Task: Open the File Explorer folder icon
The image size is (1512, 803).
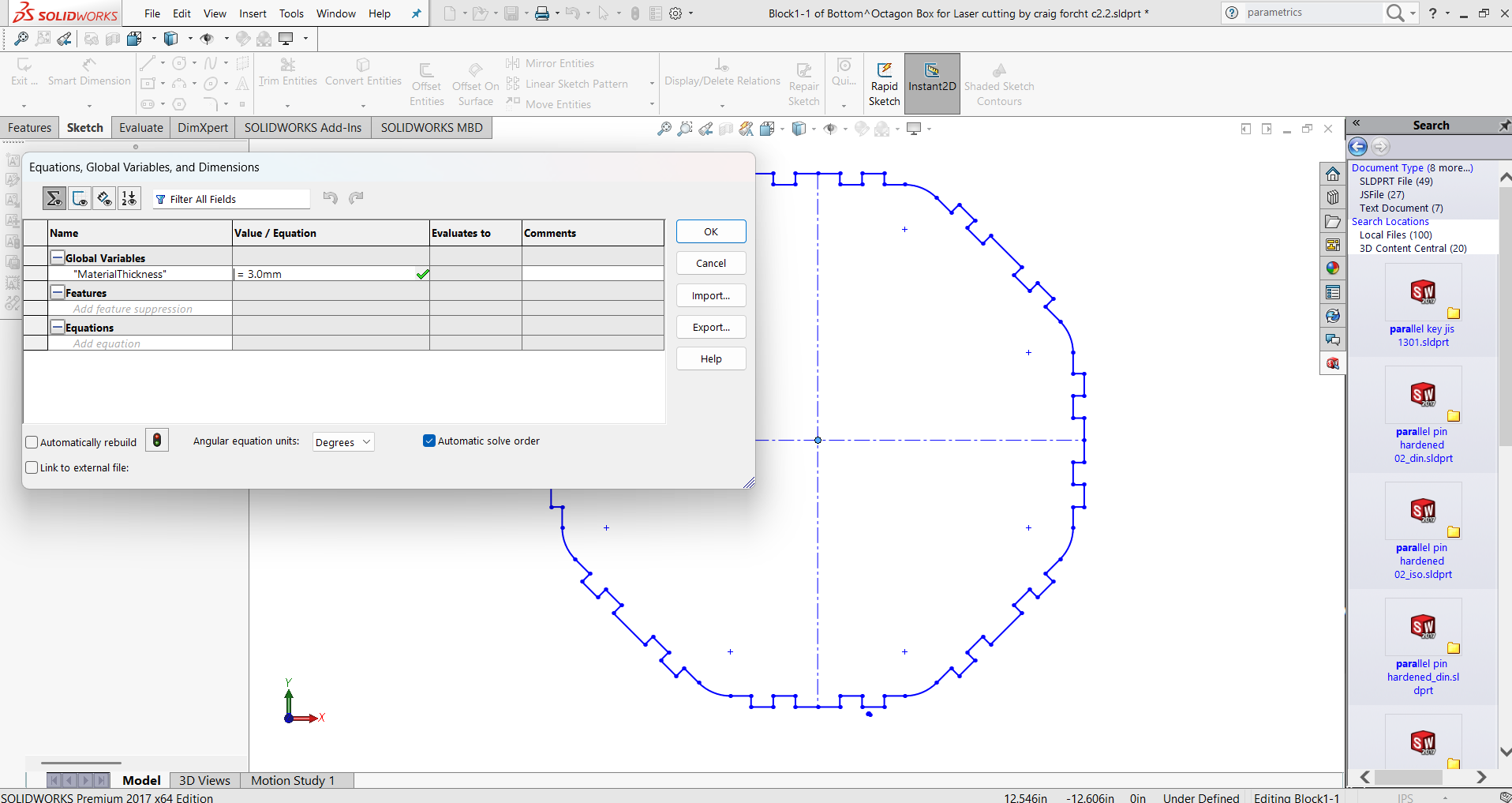Action: [1333, 221]
